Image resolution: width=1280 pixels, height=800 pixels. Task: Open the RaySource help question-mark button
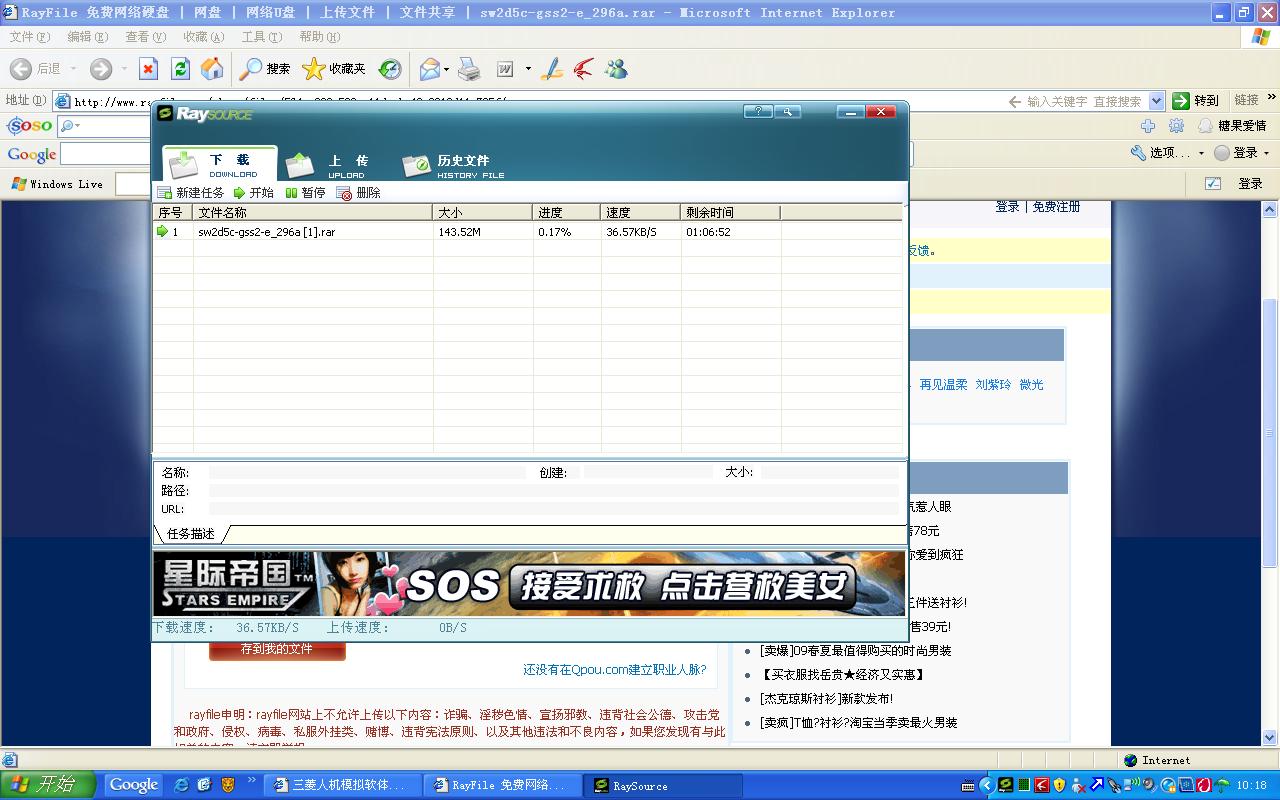(x=757, y=112)
